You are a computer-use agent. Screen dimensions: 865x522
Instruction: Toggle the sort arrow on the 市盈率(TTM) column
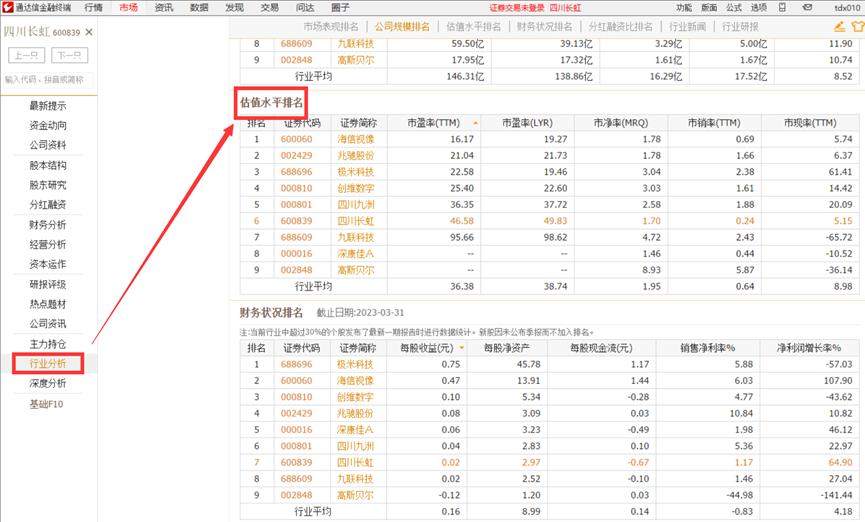pyautogui.click(x=476, y=123)
